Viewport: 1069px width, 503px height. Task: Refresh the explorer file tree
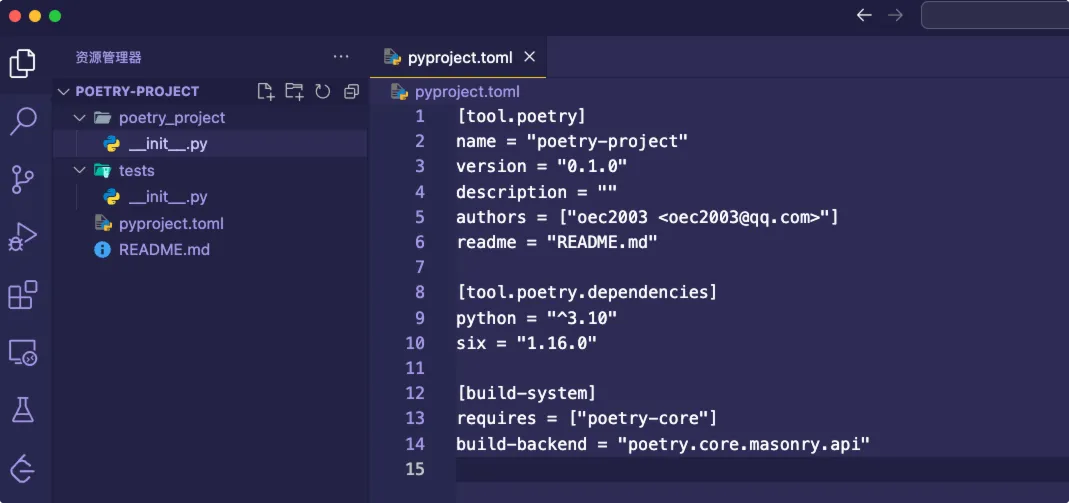tap(323, 91)
